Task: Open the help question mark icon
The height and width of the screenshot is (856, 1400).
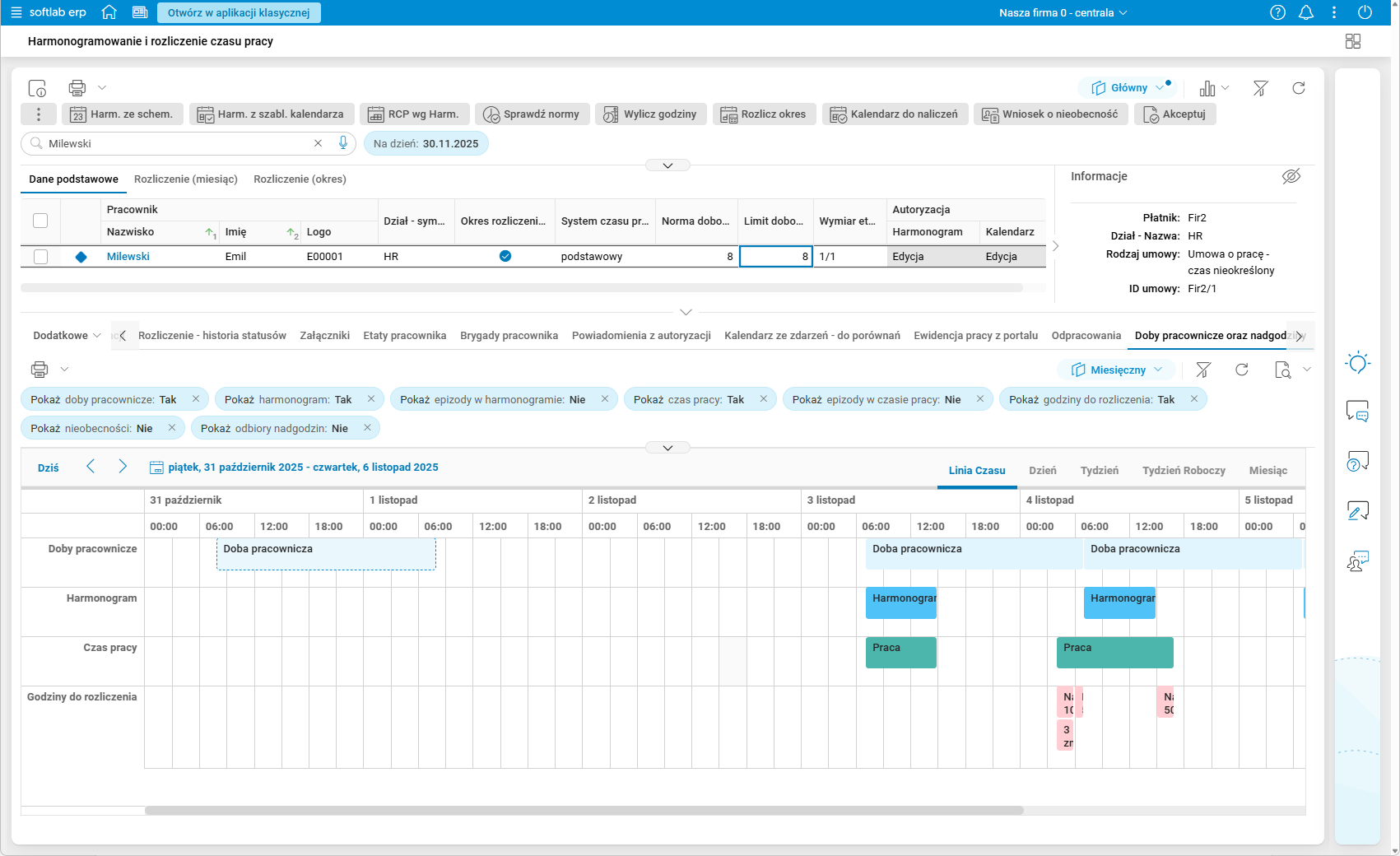Action: click(x=1277, y=12)
